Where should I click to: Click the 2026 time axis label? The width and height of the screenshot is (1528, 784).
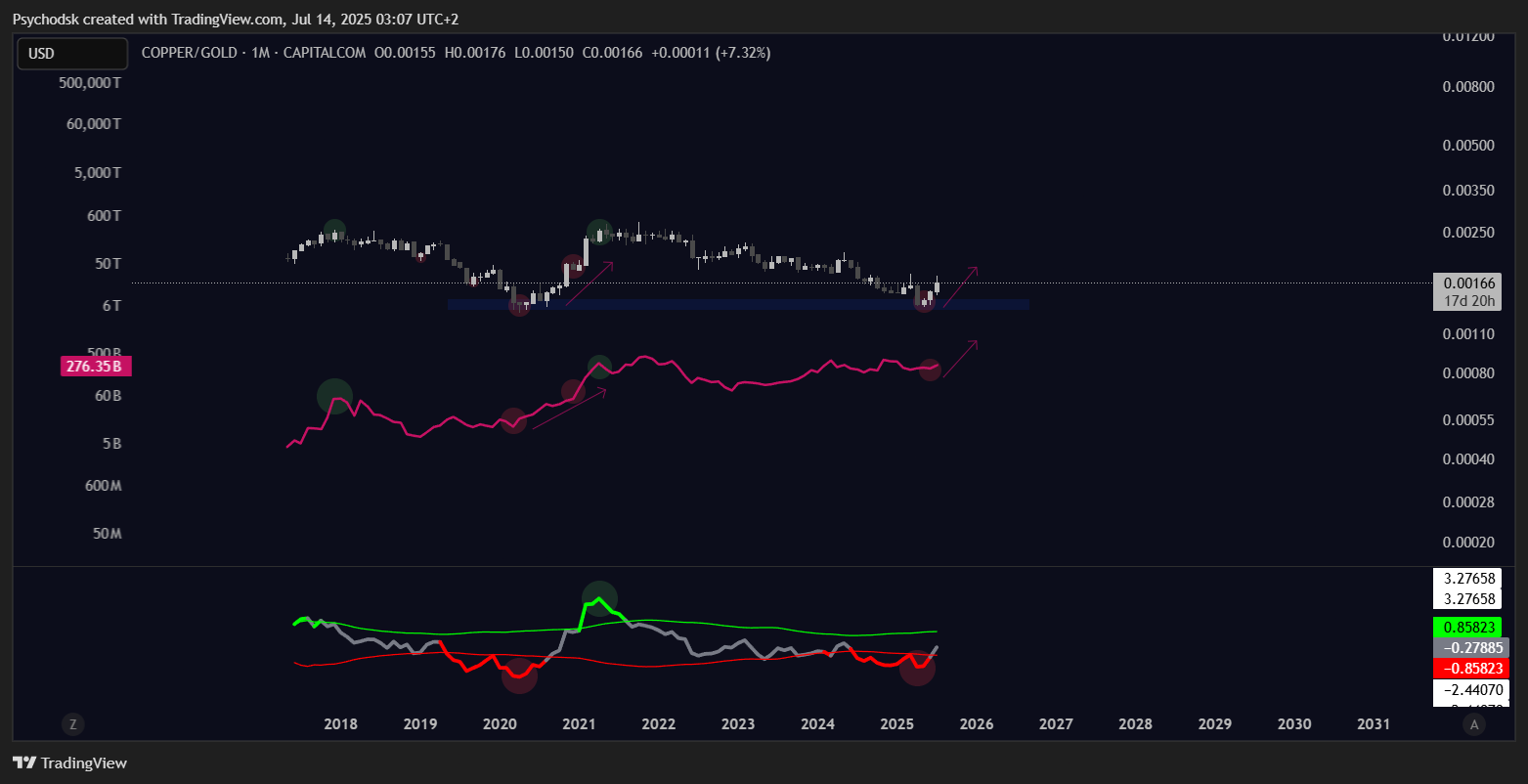pos(977,724)
